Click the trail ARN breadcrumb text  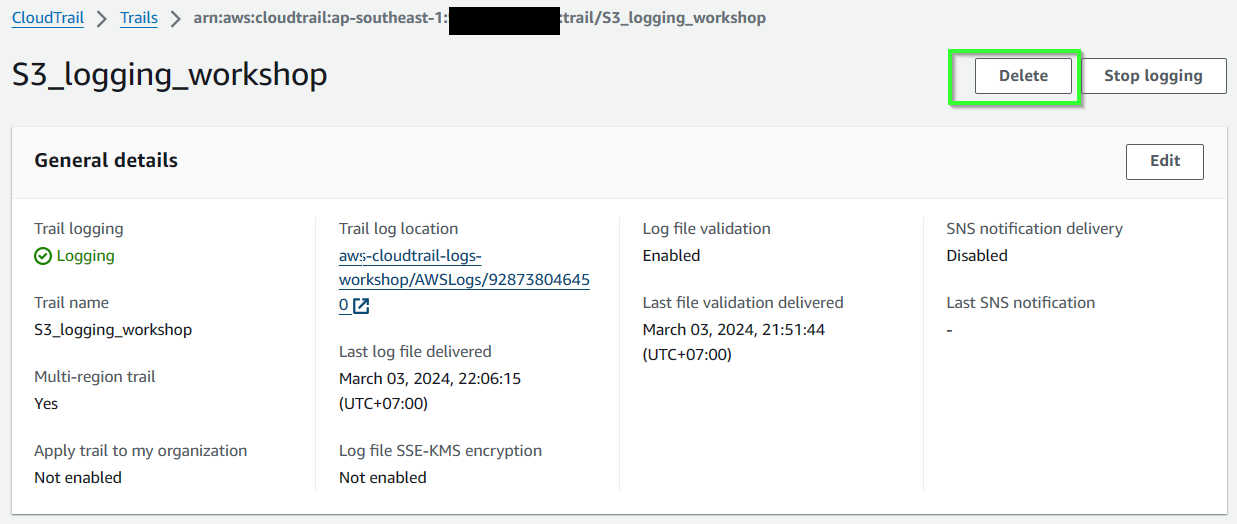[480, 18]
